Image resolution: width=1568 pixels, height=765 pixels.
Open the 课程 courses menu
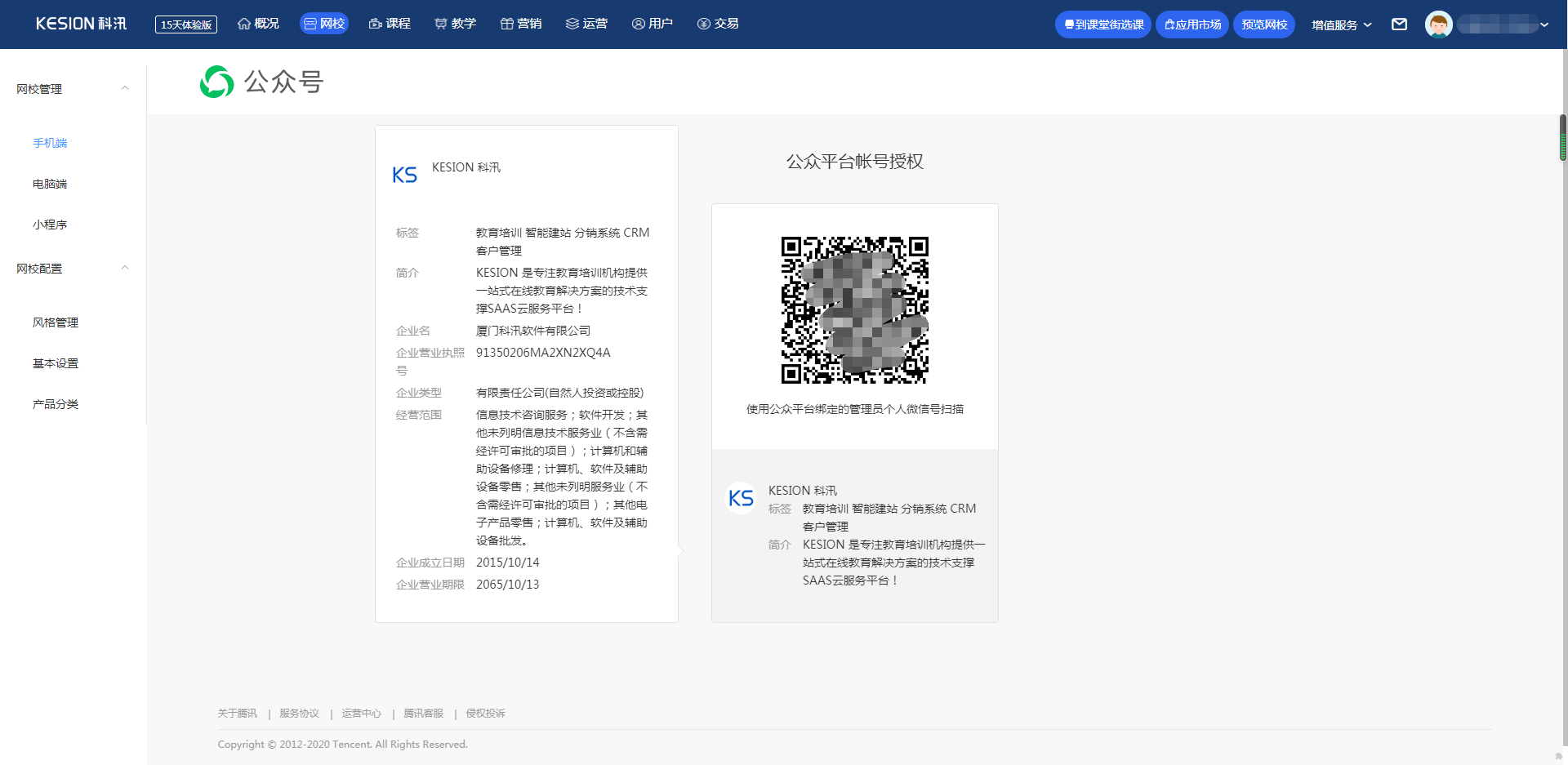(390, 24)
